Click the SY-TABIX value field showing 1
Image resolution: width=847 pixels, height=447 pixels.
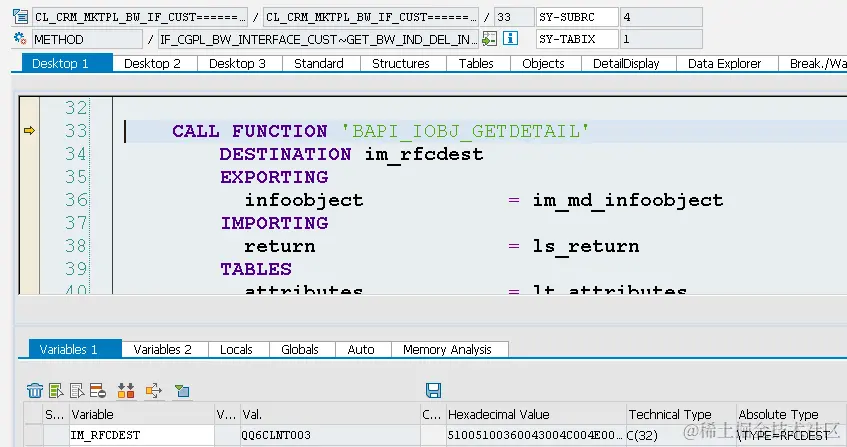tap(661, 39)
